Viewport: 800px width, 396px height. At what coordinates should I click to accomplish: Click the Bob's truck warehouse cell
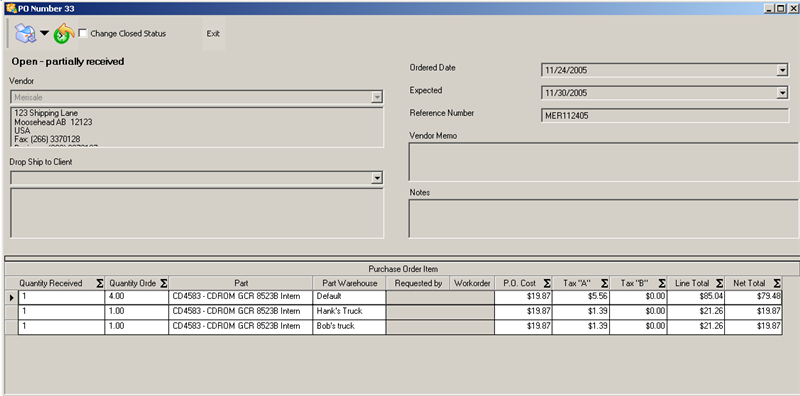349,327
